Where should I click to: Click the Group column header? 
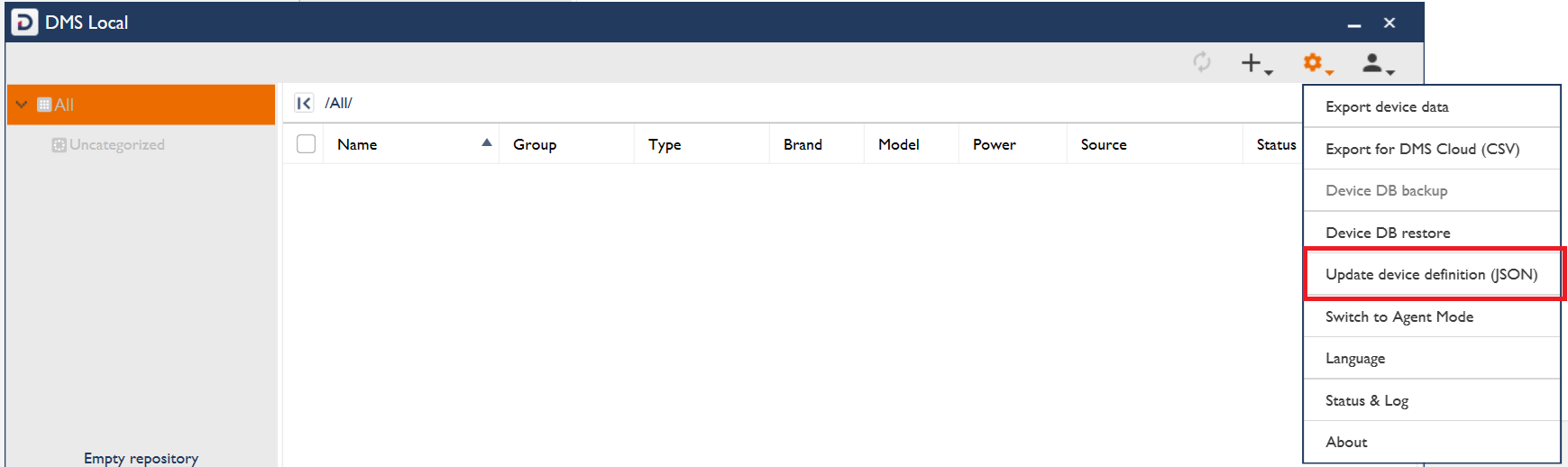coord(535,144)
